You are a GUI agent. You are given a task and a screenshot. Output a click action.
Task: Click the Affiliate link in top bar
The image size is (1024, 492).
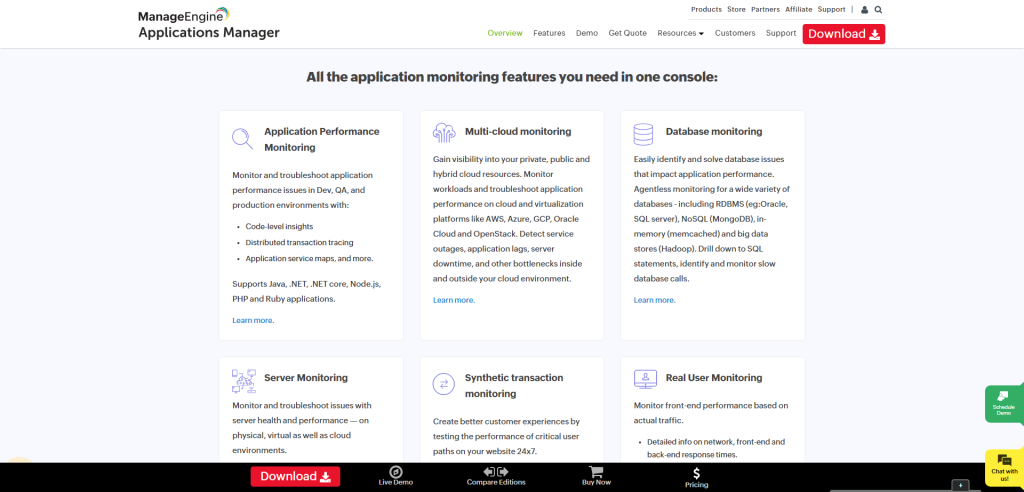[x=799, y=10]
